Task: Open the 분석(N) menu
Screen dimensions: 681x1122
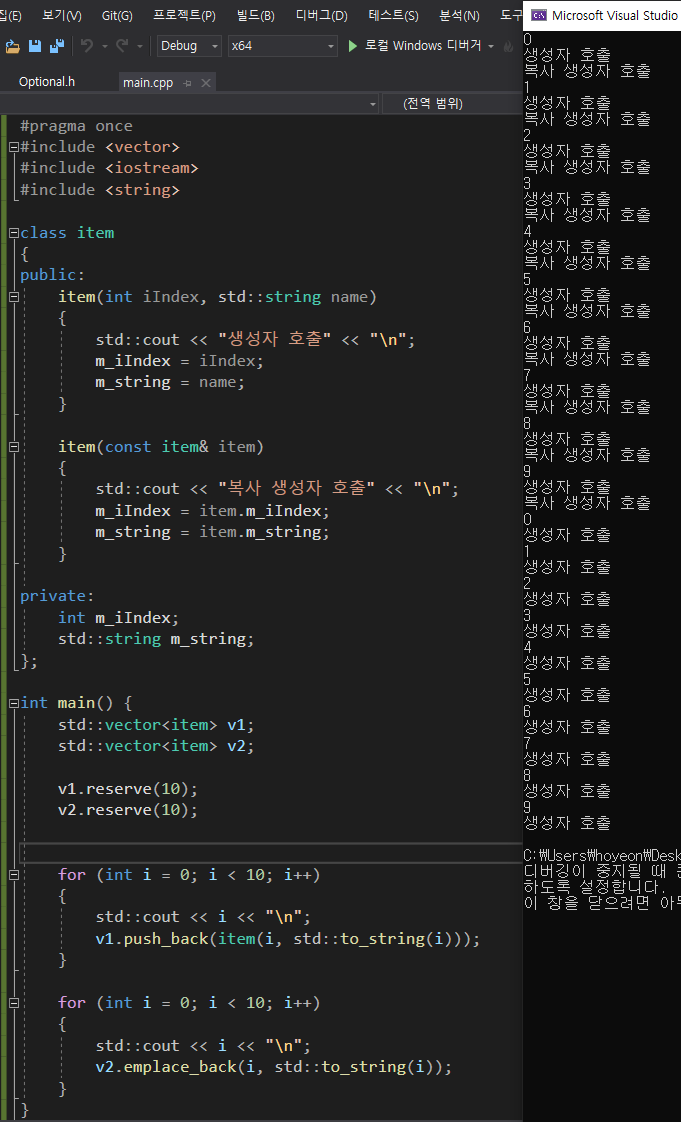Action: tap(459, 15)
